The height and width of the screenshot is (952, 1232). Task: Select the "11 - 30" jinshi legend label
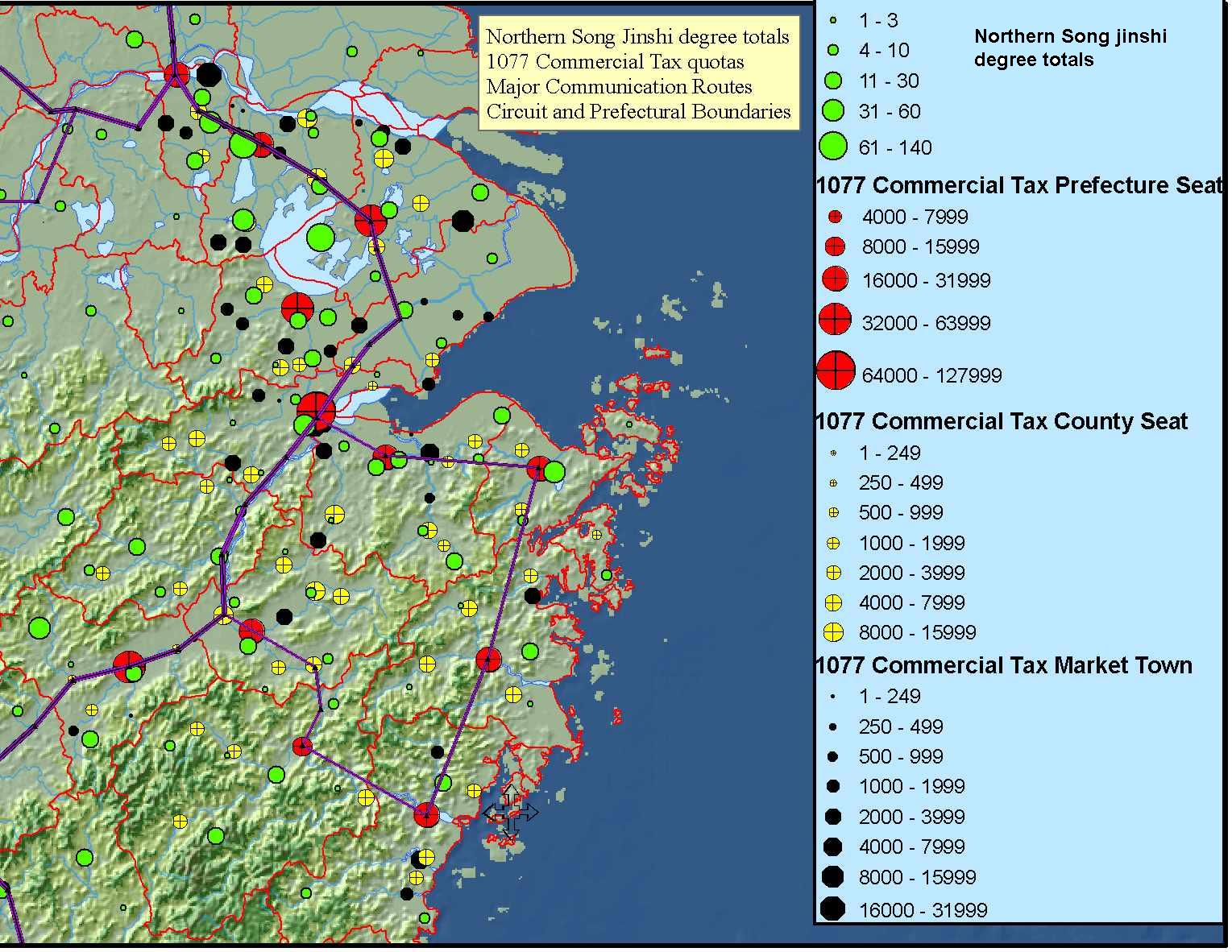pos(889,81)
